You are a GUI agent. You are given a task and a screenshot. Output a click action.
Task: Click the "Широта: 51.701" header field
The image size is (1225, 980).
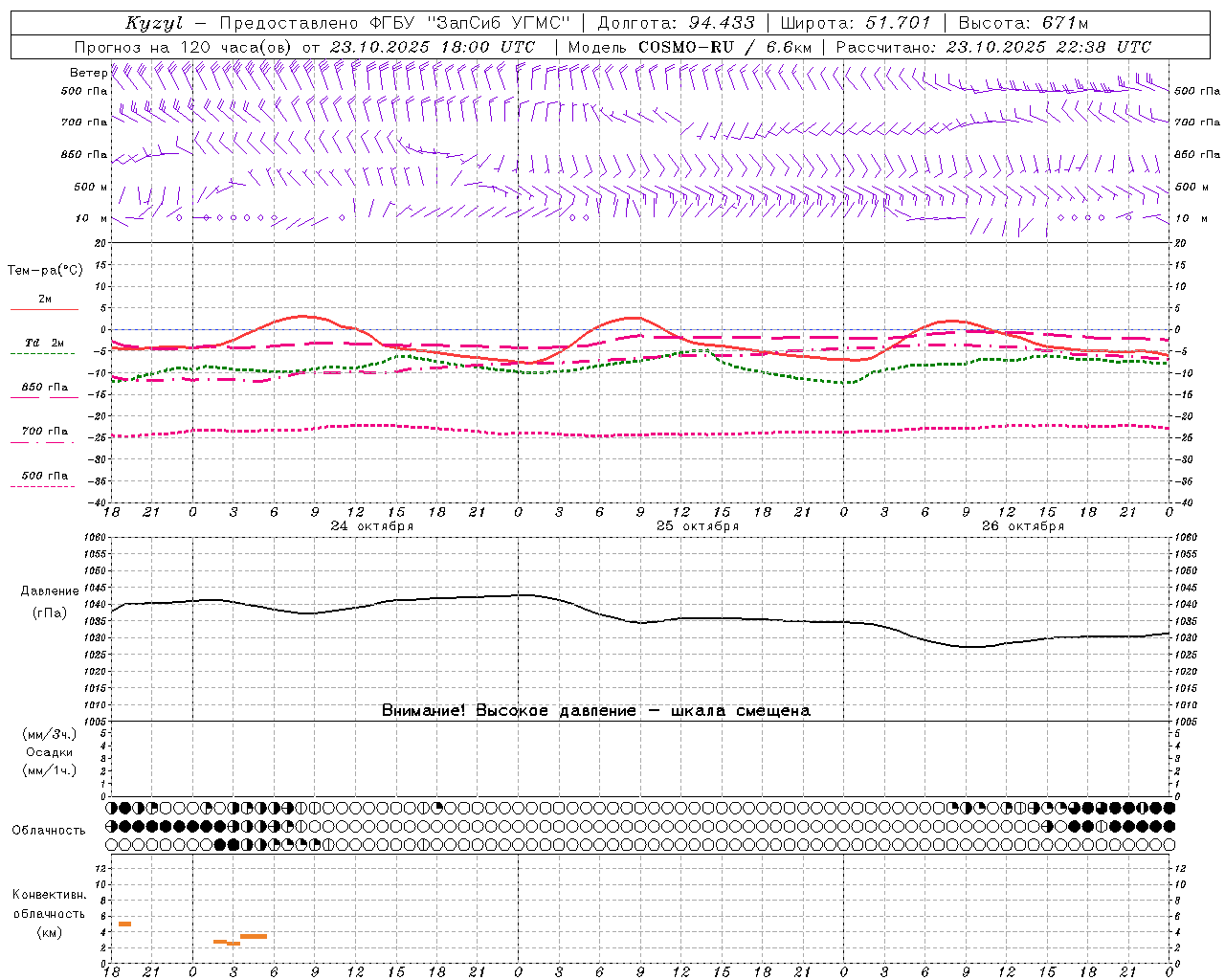[855, 23]
